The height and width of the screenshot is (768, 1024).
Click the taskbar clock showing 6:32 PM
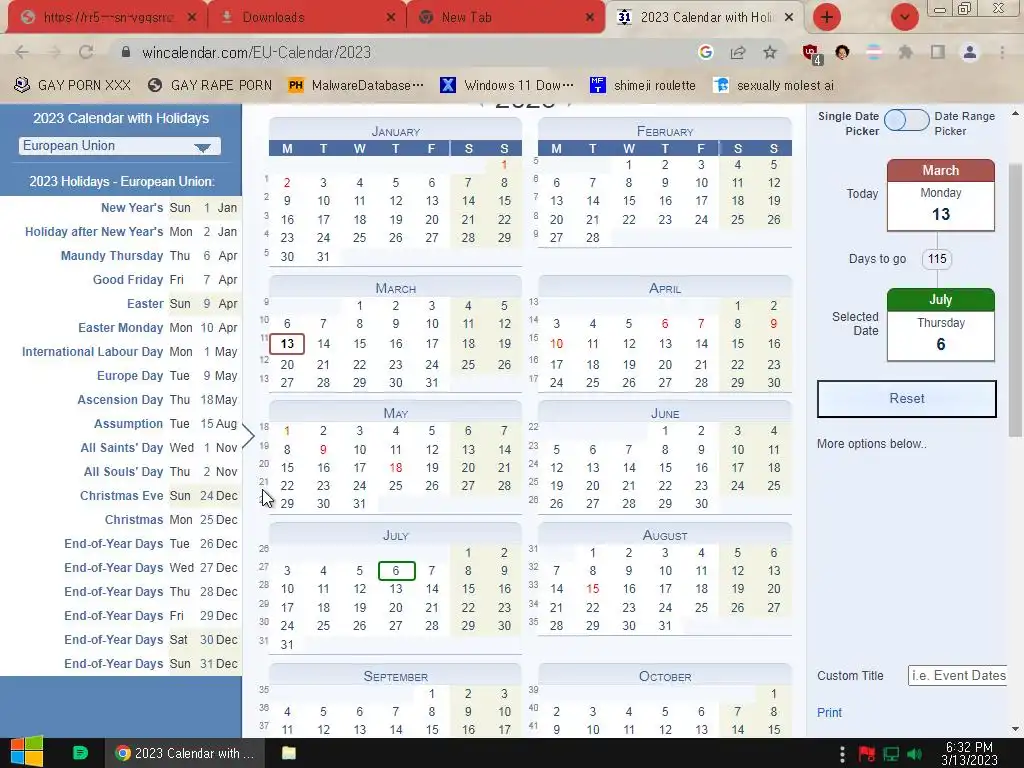969,753
